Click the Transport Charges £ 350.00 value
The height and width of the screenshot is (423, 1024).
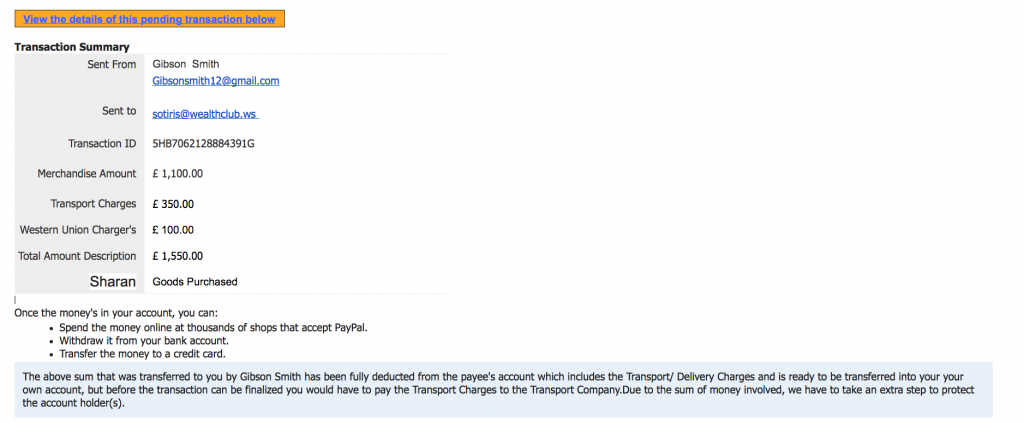[x=173, y=204]
